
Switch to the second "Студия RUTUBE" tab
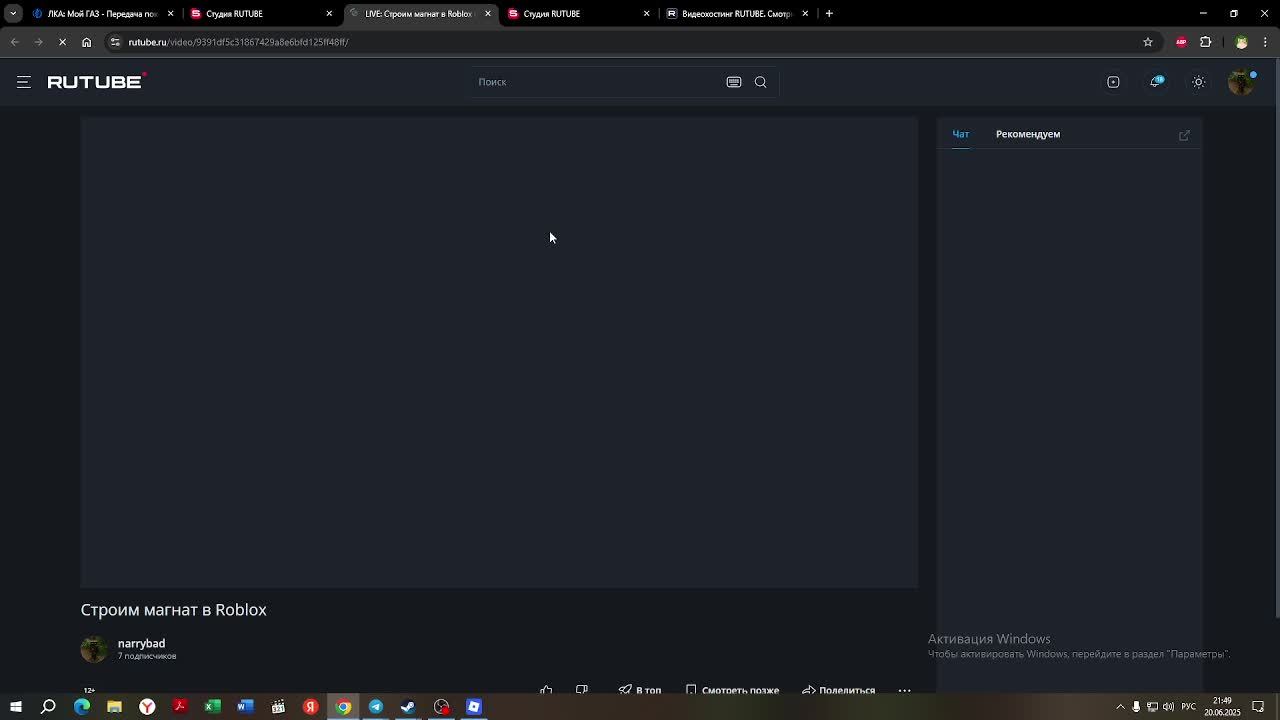578,14
